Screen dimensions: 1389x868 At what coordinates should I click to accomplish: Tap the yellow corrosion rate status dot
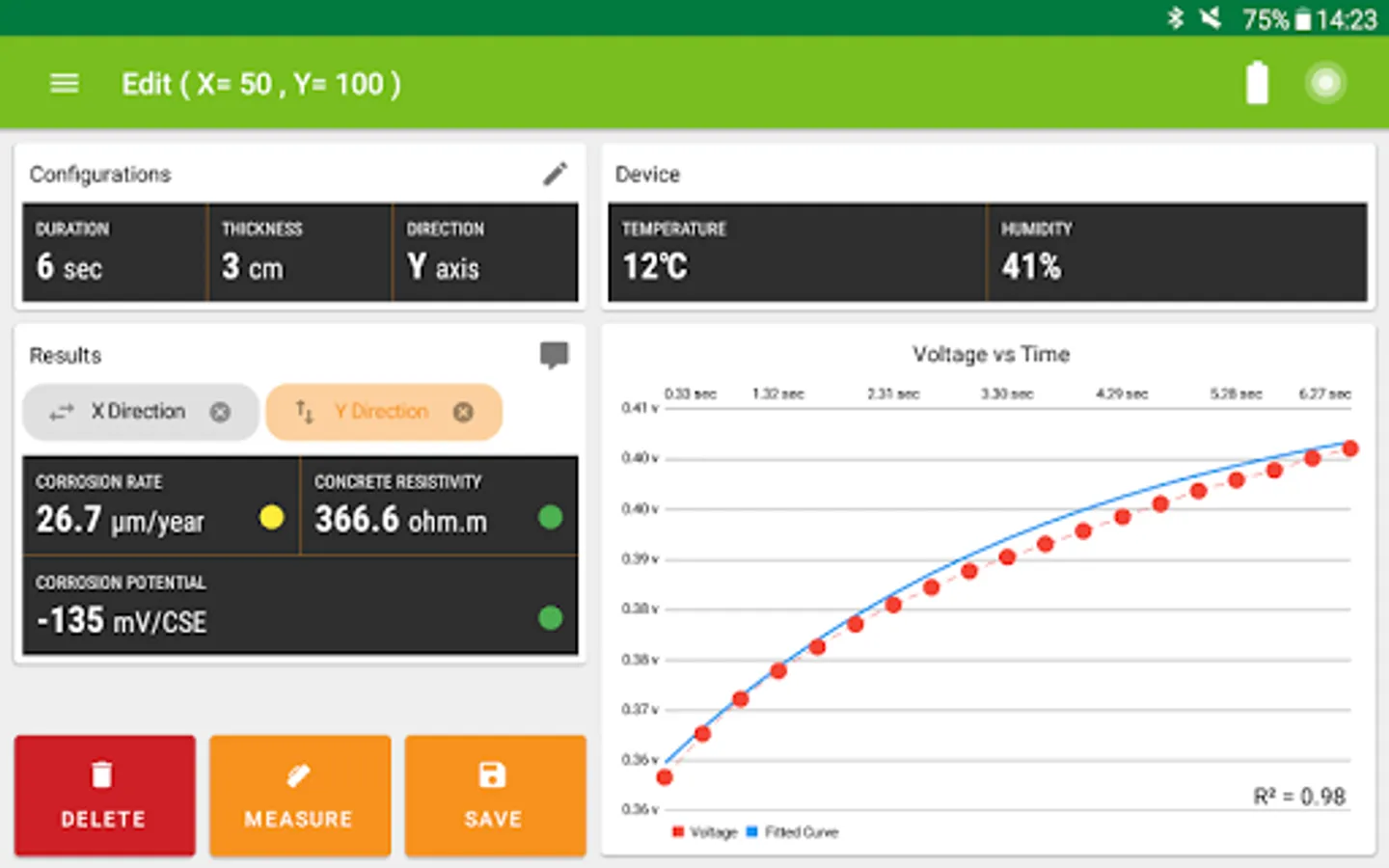click(272, 518)
